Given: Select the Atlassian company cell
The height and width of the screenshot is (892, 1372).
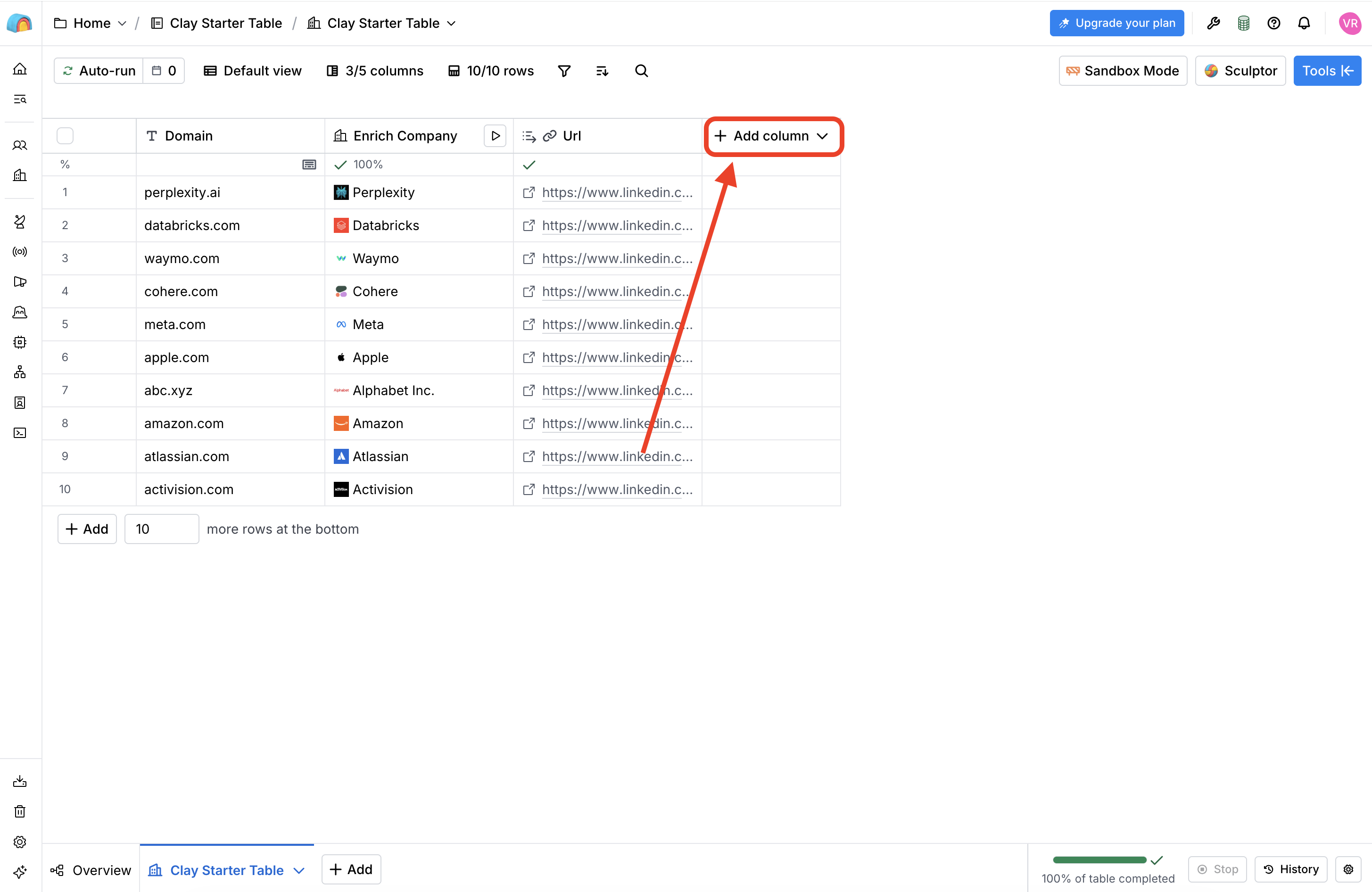Looking at the screenshot, I should coord(419,457).
